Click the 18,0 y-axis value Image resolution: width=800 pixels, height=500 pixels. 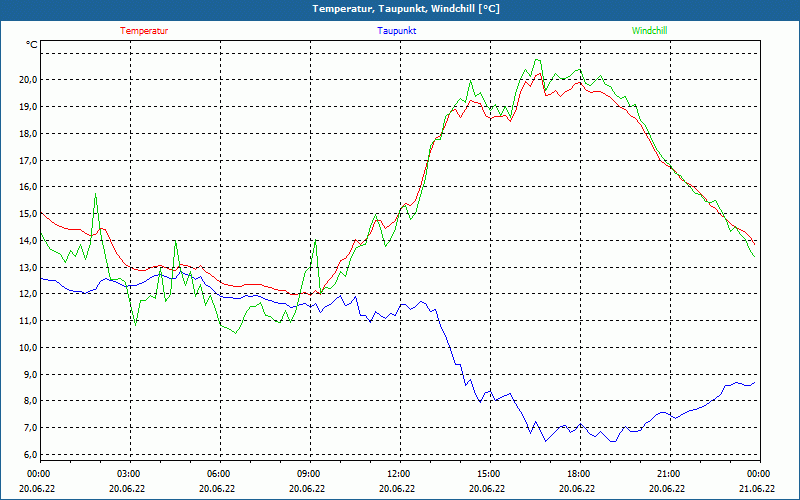(x=28, y=134)
